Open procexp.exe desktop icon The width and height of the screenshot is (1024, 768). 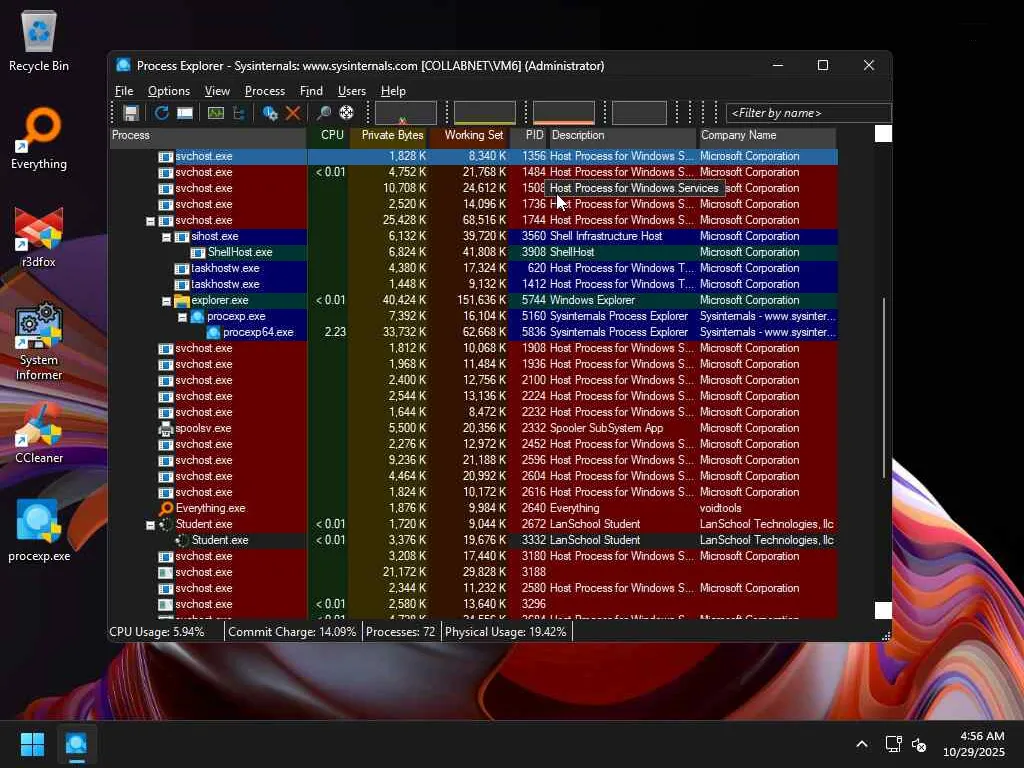tap(39, 531)
